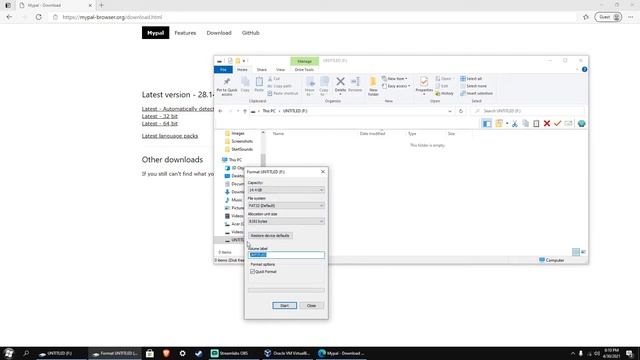The width and height of the screenshot is (640, 360).
Task: Toggle the Quick Format checkbox
Action: (x=252, y=271)
